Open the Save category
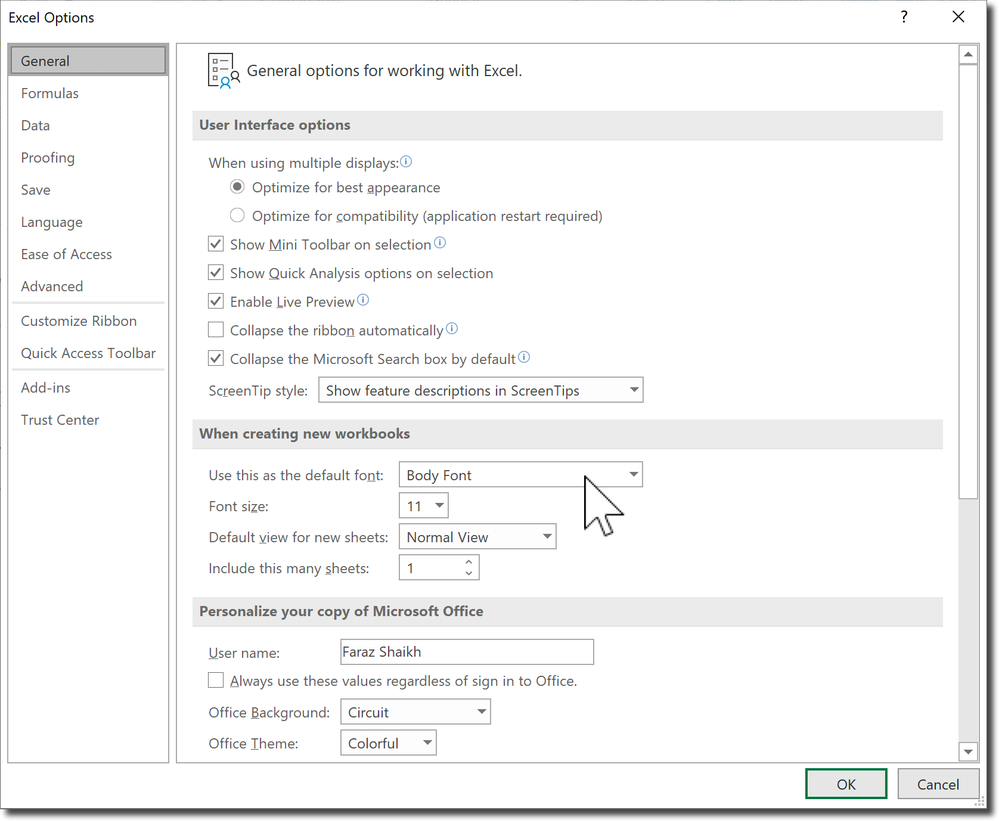999x821 pixels. 88,190
